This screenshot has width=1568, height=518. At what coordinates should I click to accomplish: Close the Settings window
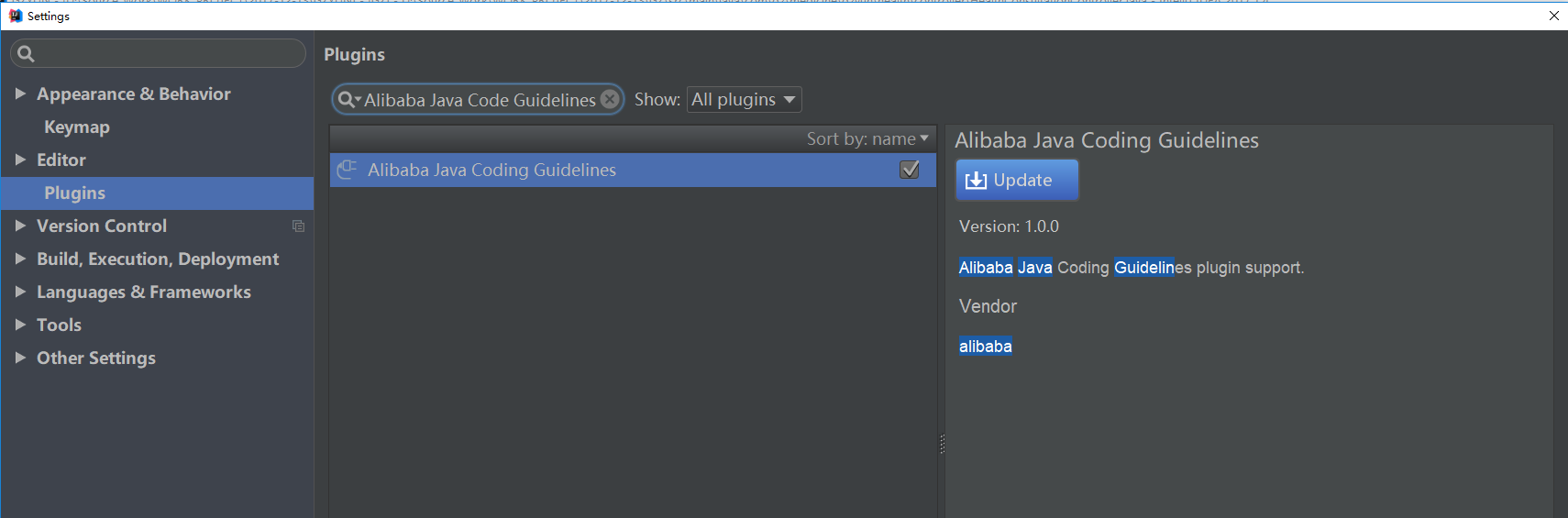tap(1553, 16)
